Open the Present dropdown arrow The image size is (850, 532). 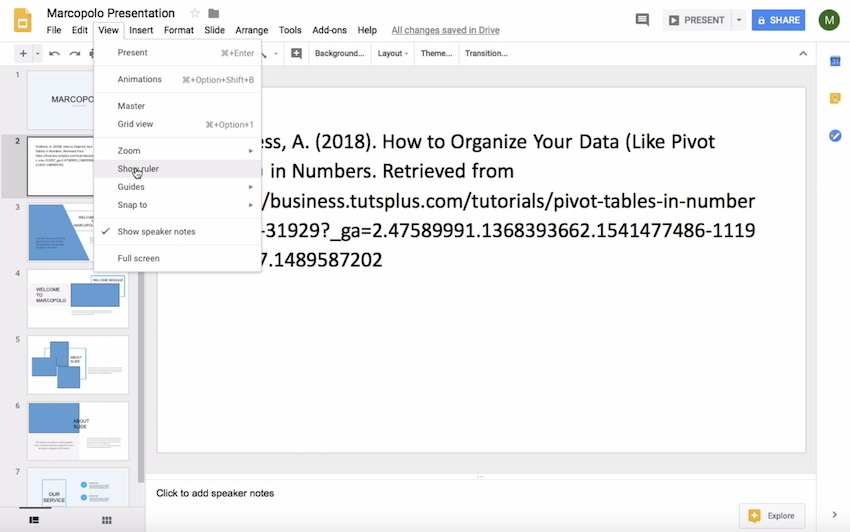tap(739, 20)
